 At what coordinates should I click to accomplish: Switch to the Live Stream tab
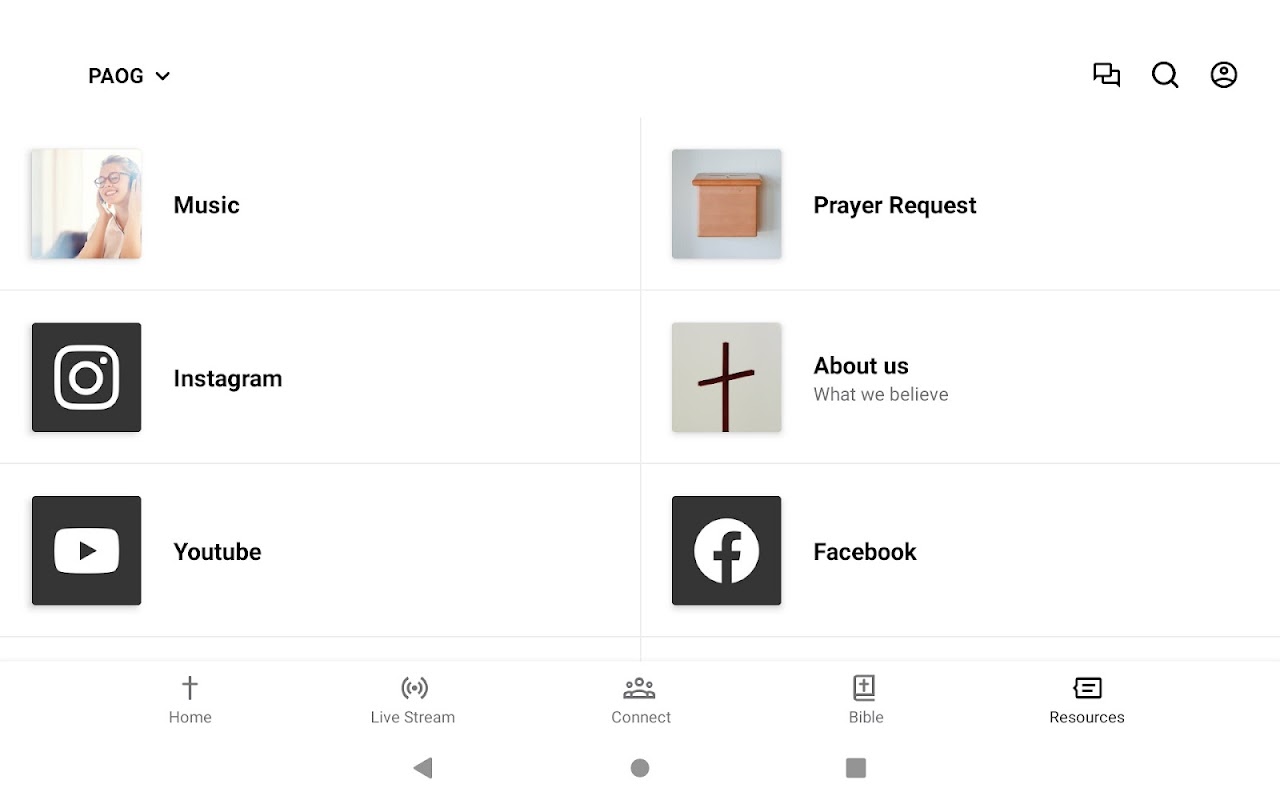413,700
